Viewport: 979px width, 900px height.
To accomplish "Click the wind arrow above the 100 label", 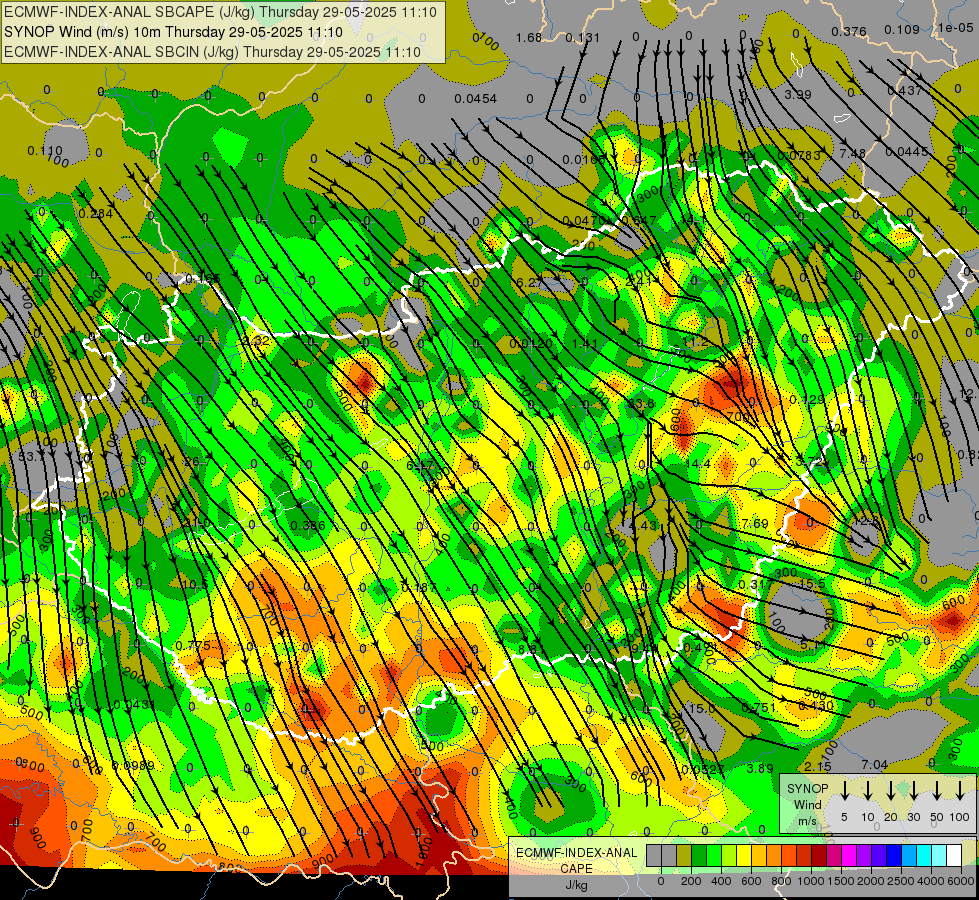I will (960, 790).
